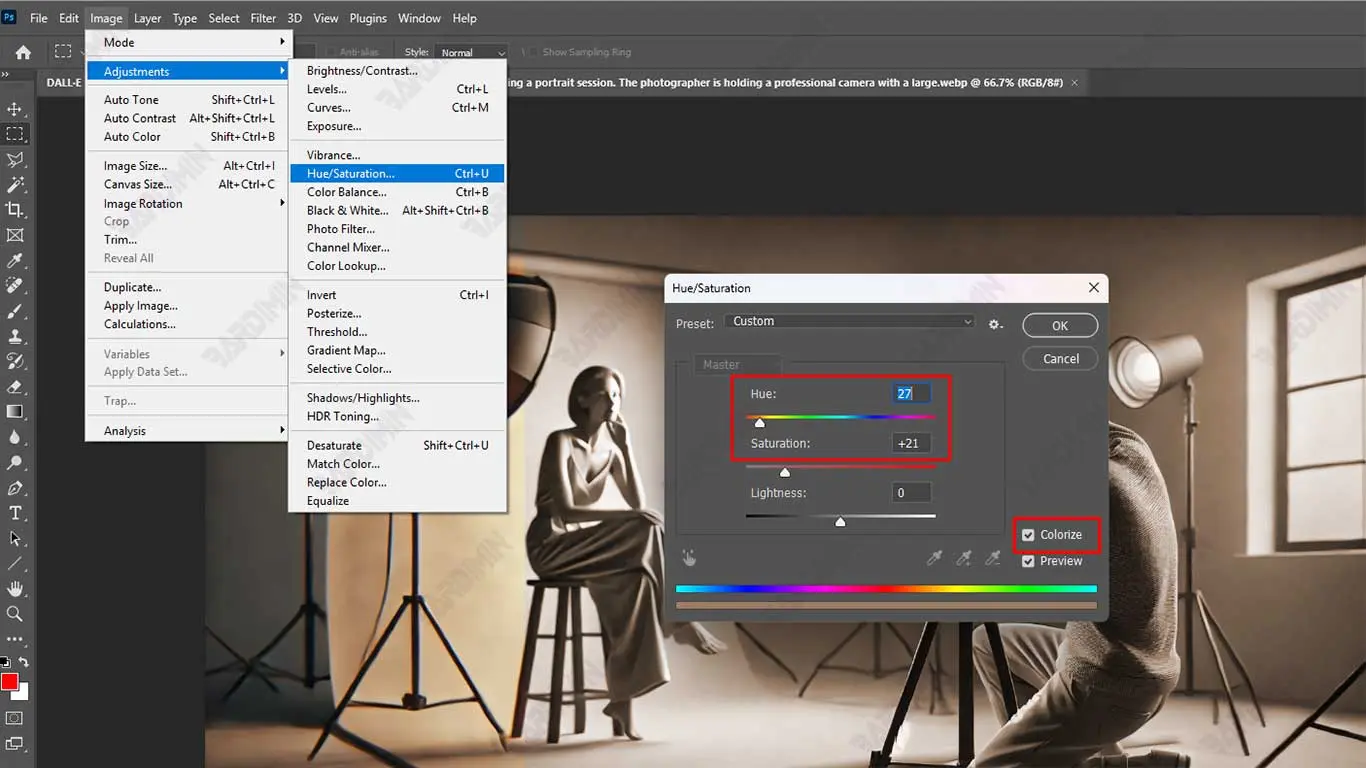This screenshot has width=1366, height=768.
Task: Toggle the Preview checkbox
Action: pos(1028,561)
